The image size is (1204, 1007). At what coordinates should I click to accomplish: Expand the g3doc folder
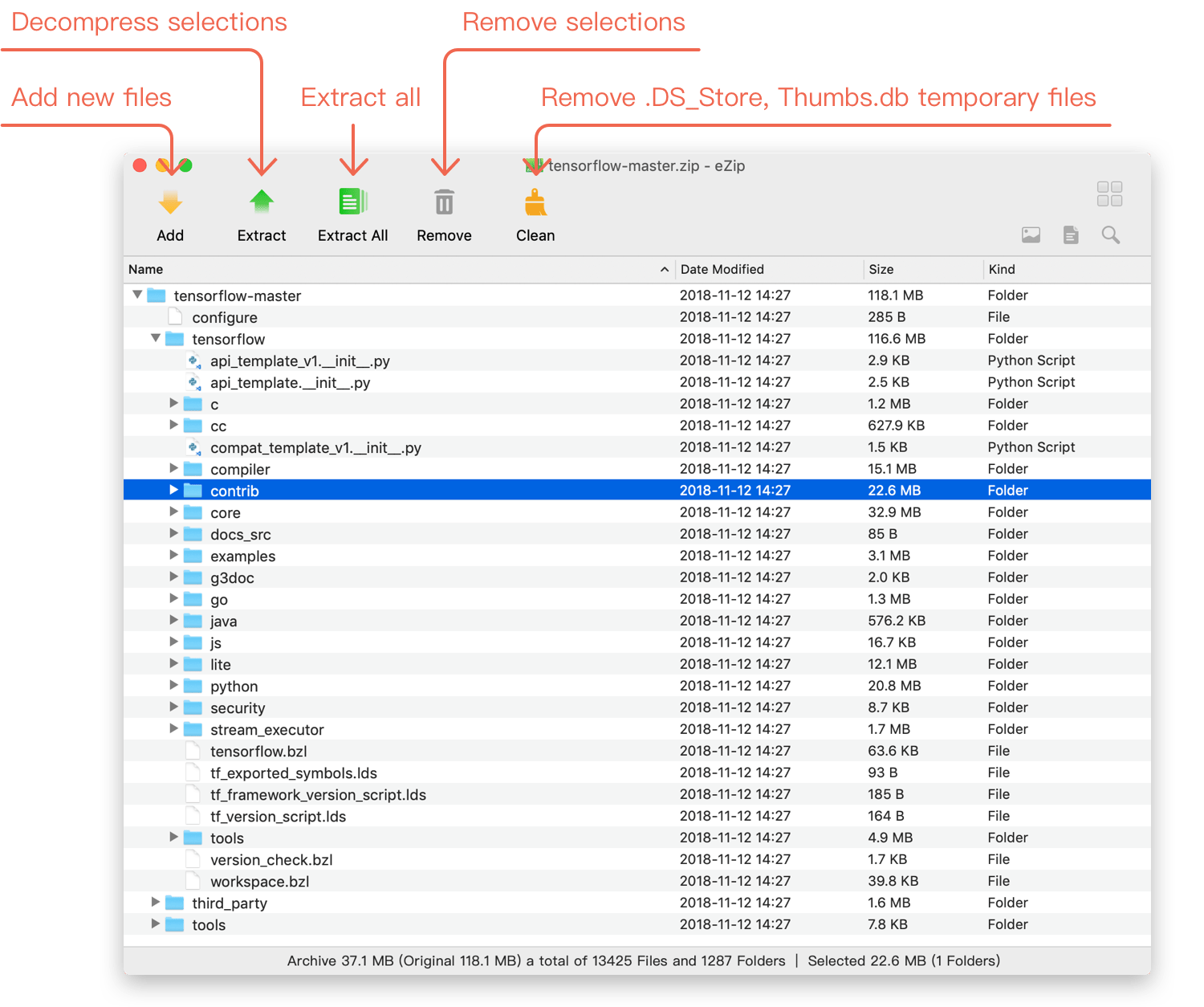tap(173, 577)
